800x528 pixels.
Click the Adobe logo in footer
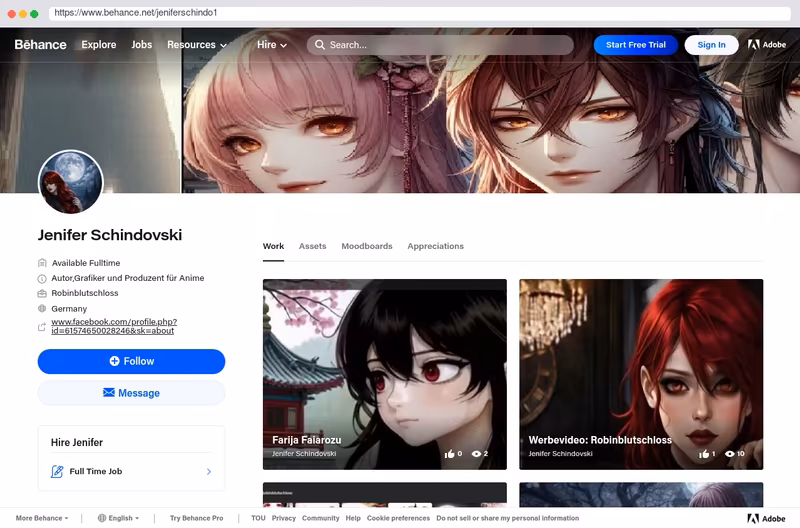click(x=766, y=519)
